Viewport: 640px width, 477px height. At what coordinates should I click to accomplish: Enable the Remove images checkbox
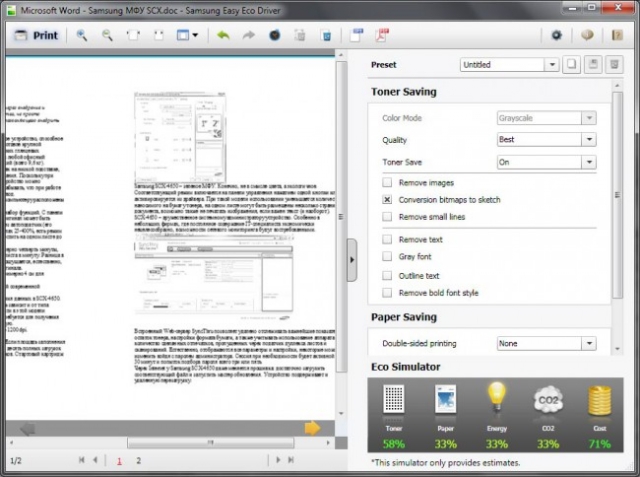387,183
